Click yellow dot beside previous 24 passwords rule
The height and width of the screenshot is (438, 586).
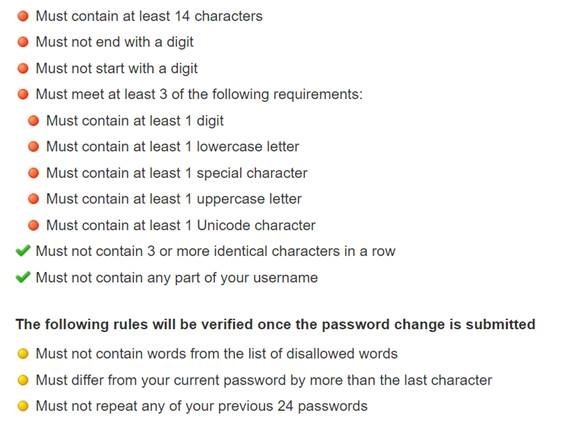click(x=23, y=406)
